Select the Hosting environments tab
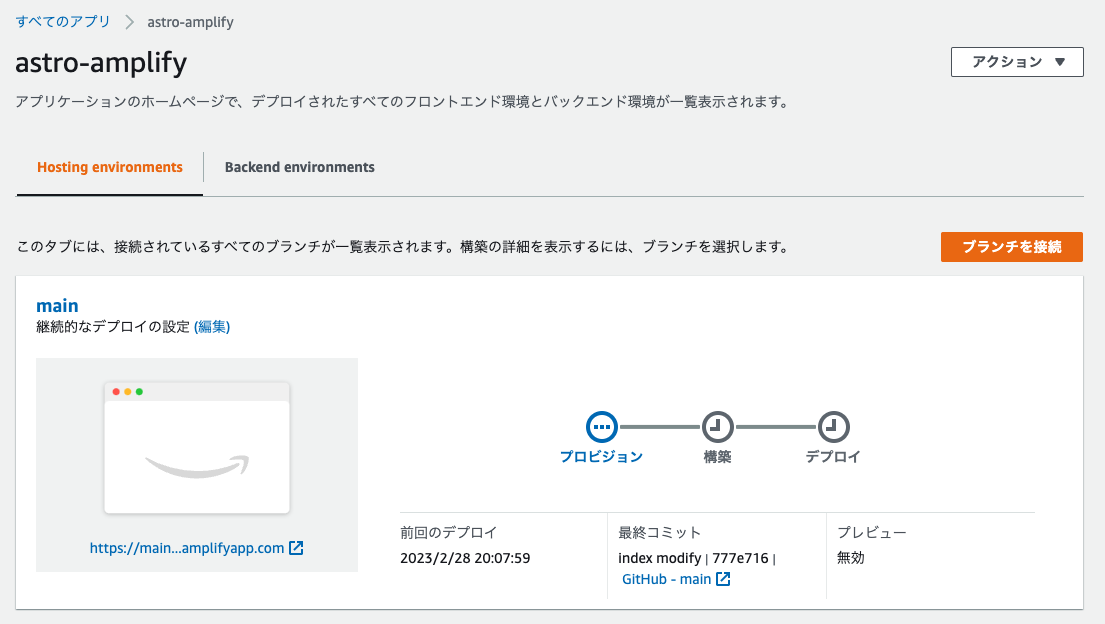Viewport: 1105px width, 624px height. [109, 167]
